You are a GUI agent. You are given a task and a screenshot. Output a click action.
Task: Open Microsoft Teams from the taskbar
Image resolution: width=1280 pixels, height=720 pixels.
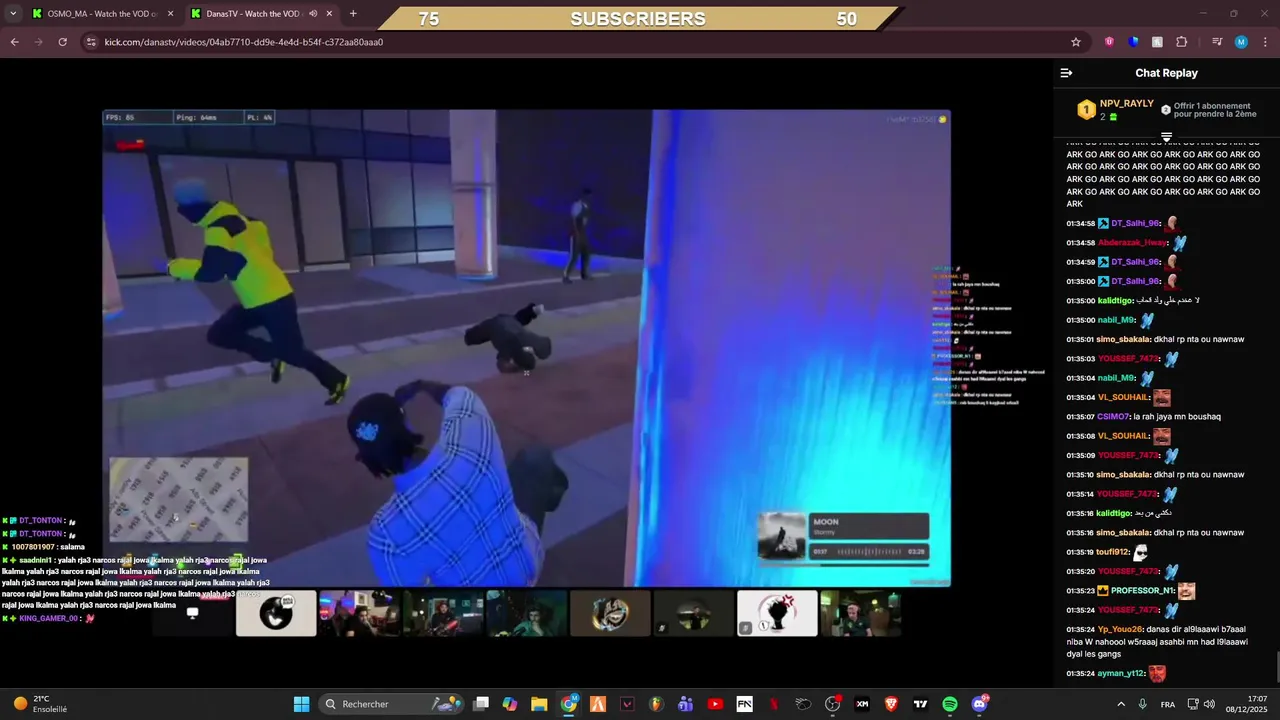tap(685, 704)
